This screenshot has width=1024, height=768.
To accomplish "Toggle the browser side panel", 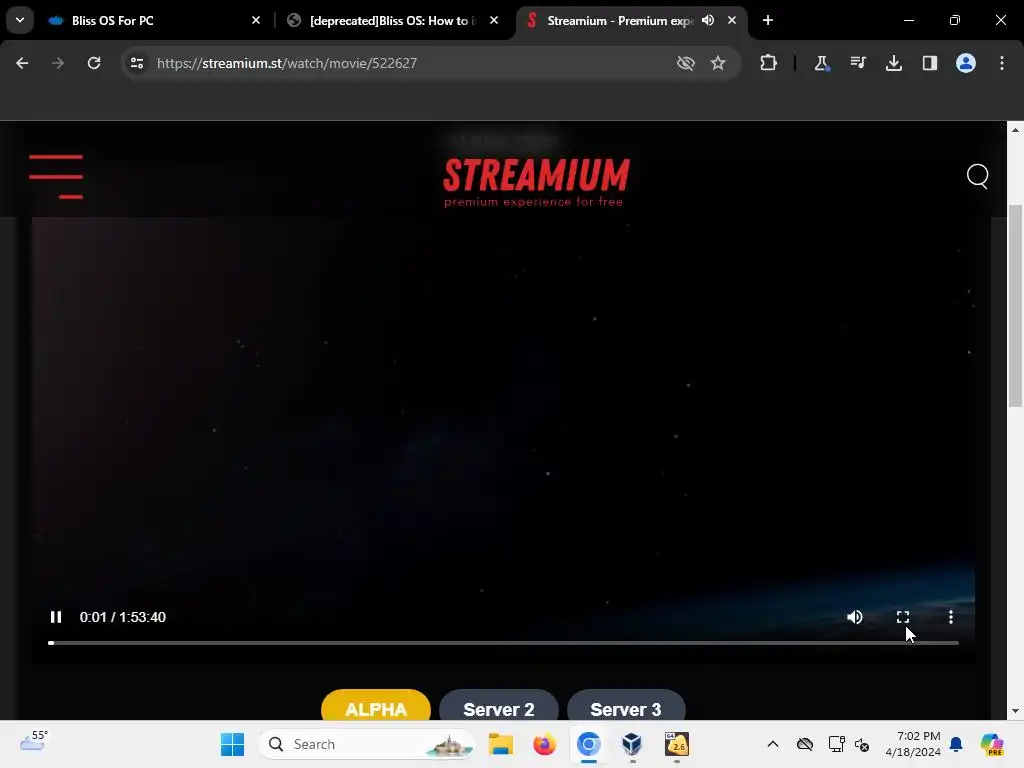I will point(929,63).
